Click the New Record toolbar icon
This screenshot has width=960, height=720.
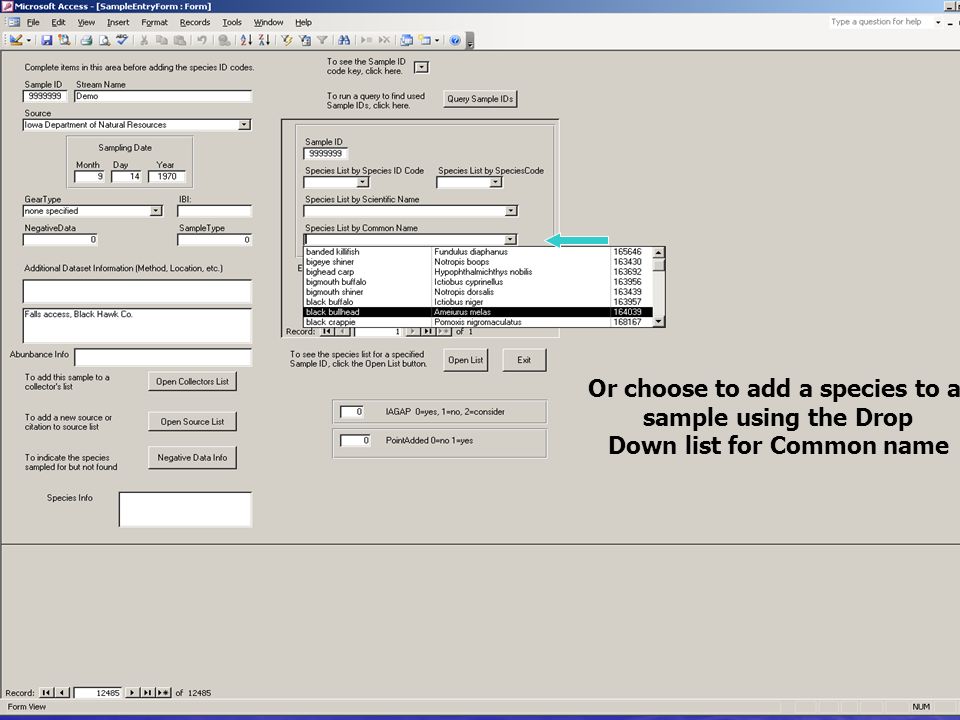tap(366, 40)
